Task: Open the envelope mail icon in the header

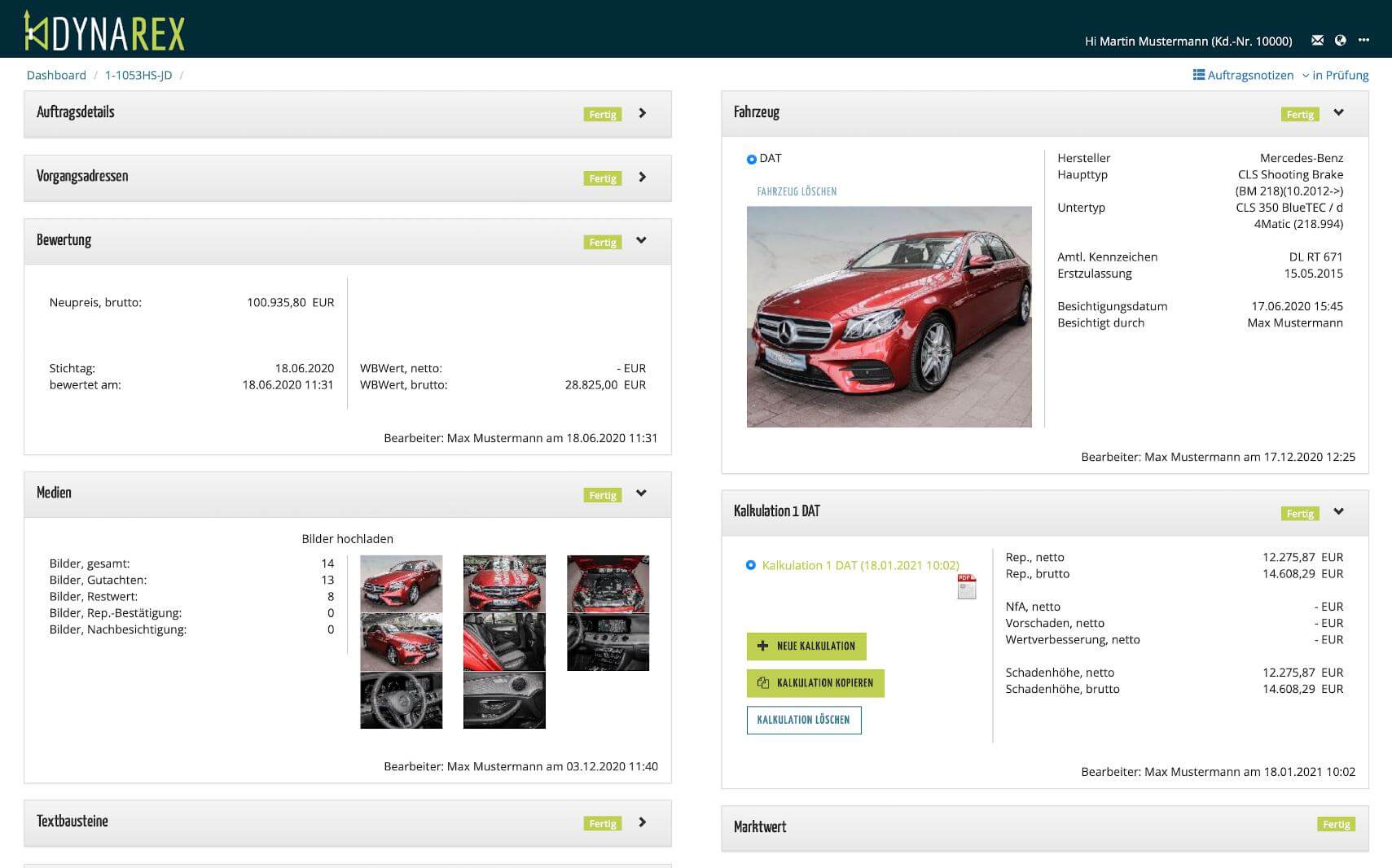Action: [1318, 40]
